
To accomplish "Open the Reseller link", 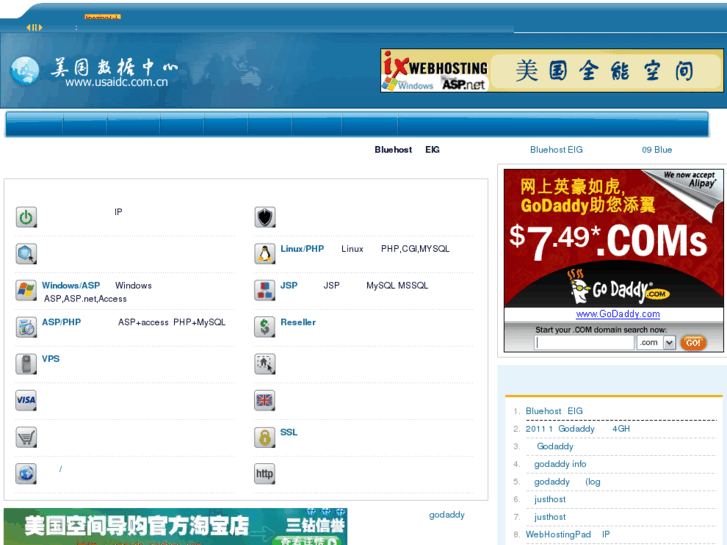I will coord(298,322).
